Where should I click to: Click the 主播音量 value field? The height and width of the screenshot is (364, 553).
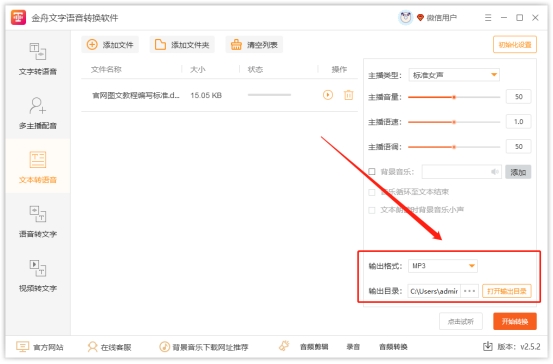point(518,97)
